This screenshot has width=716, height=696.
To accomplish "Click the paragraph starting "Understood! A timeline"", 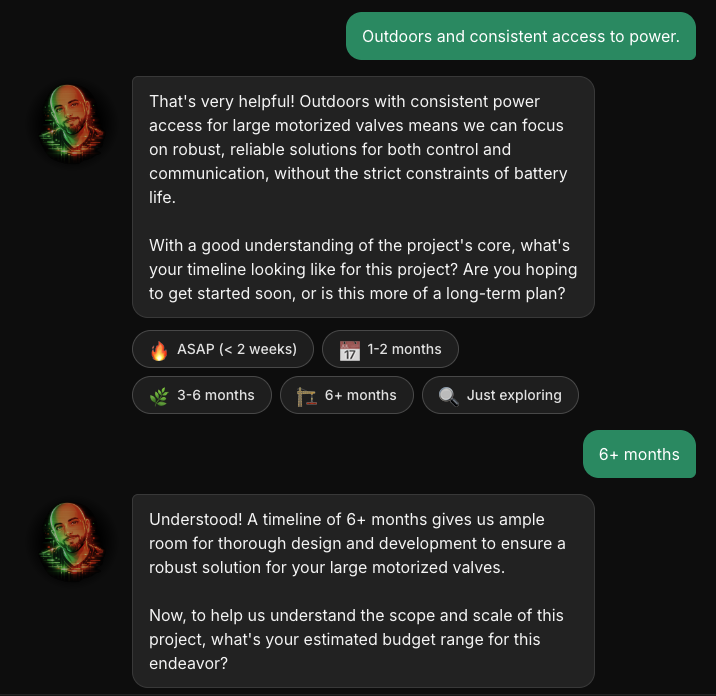I will coord(357,543).
